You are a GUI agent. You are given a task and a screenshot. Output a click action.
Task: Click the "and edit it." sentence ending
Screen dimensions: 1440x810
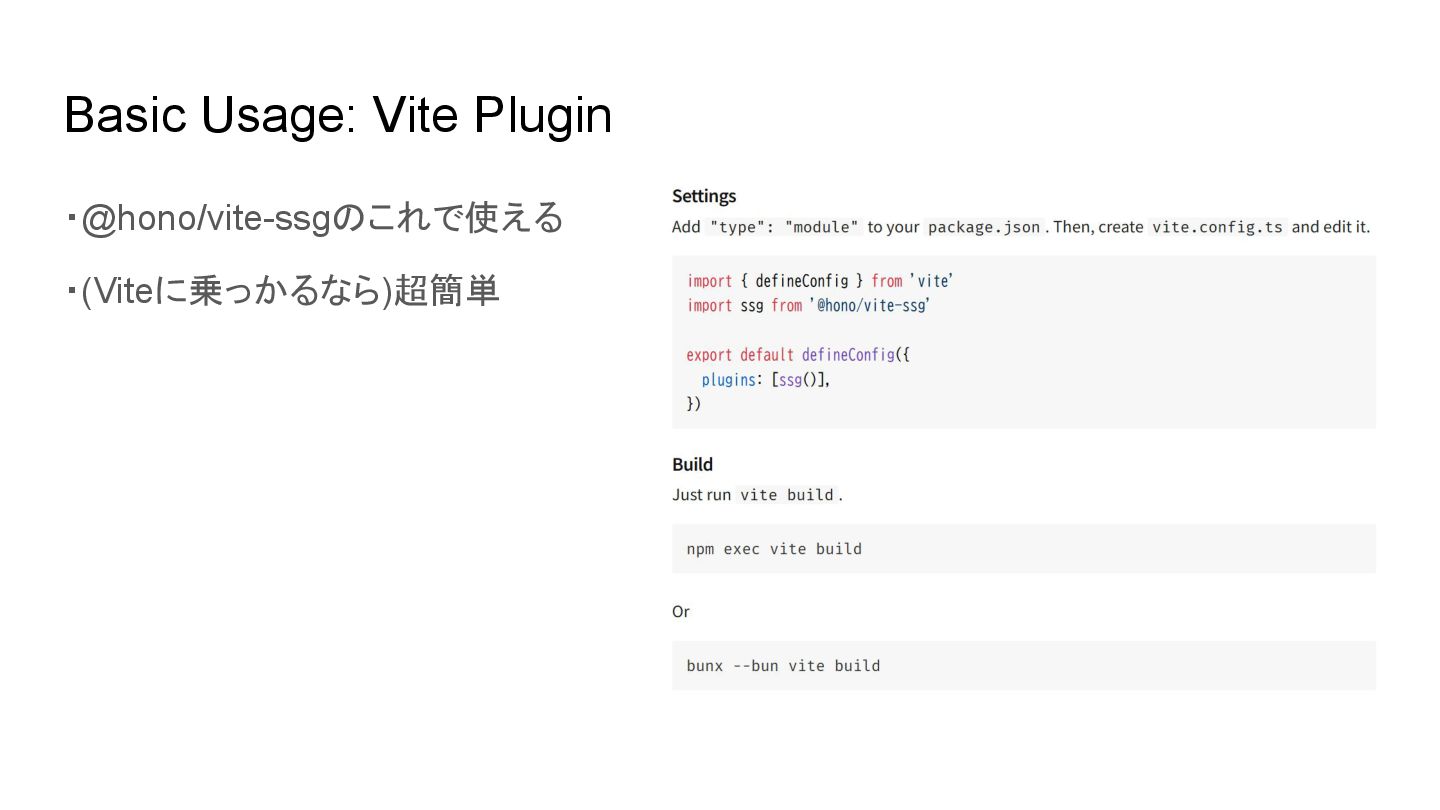(1330, 227)
